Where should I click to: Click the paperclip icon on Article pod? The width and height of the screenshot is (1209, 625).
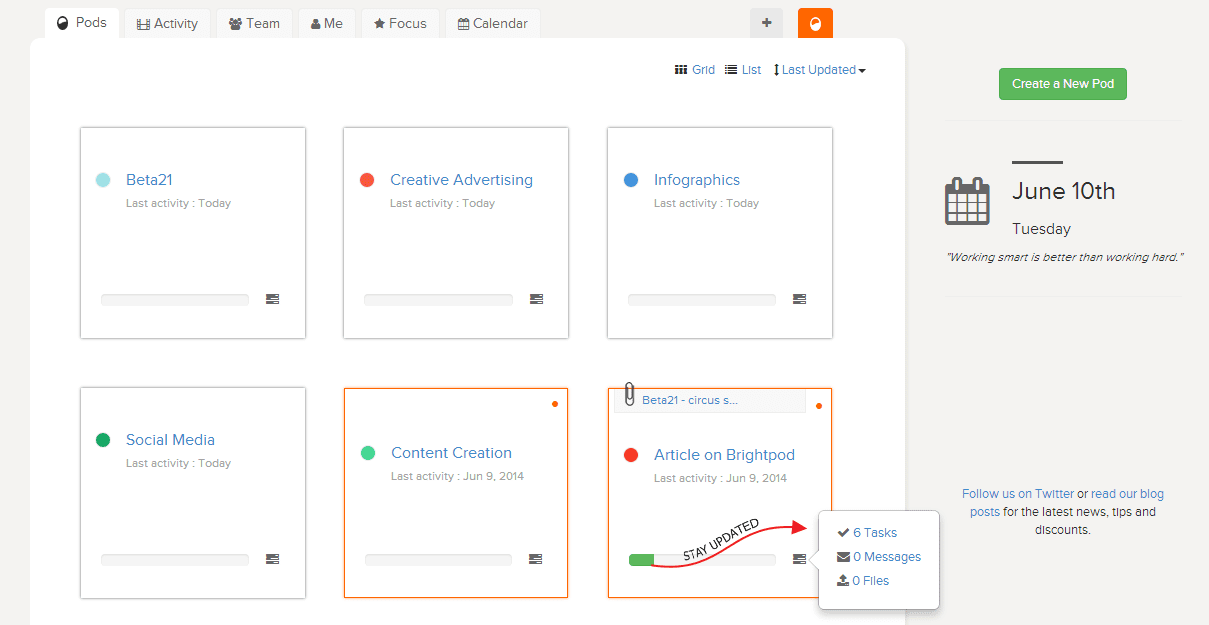629,395
